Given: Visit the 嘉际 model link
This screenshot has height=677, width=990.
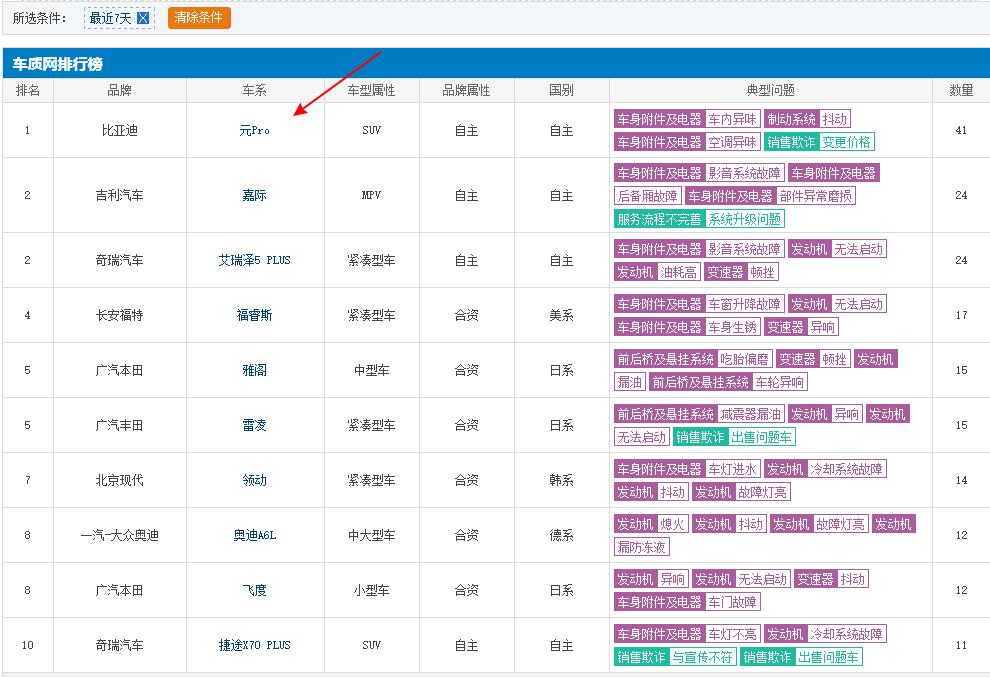Looking at the screenshot, I should tap(253, 195).
